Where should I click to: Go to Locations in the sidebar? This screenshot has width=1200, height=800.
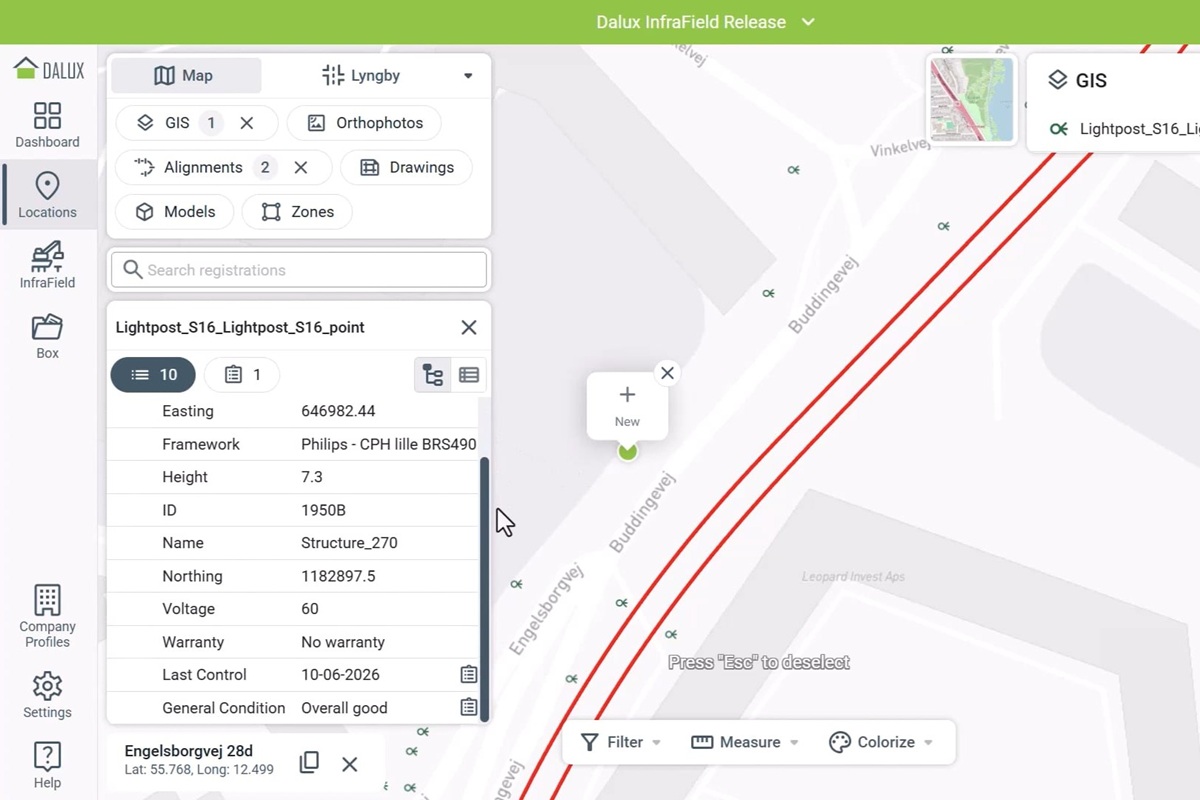pos(47,195)
